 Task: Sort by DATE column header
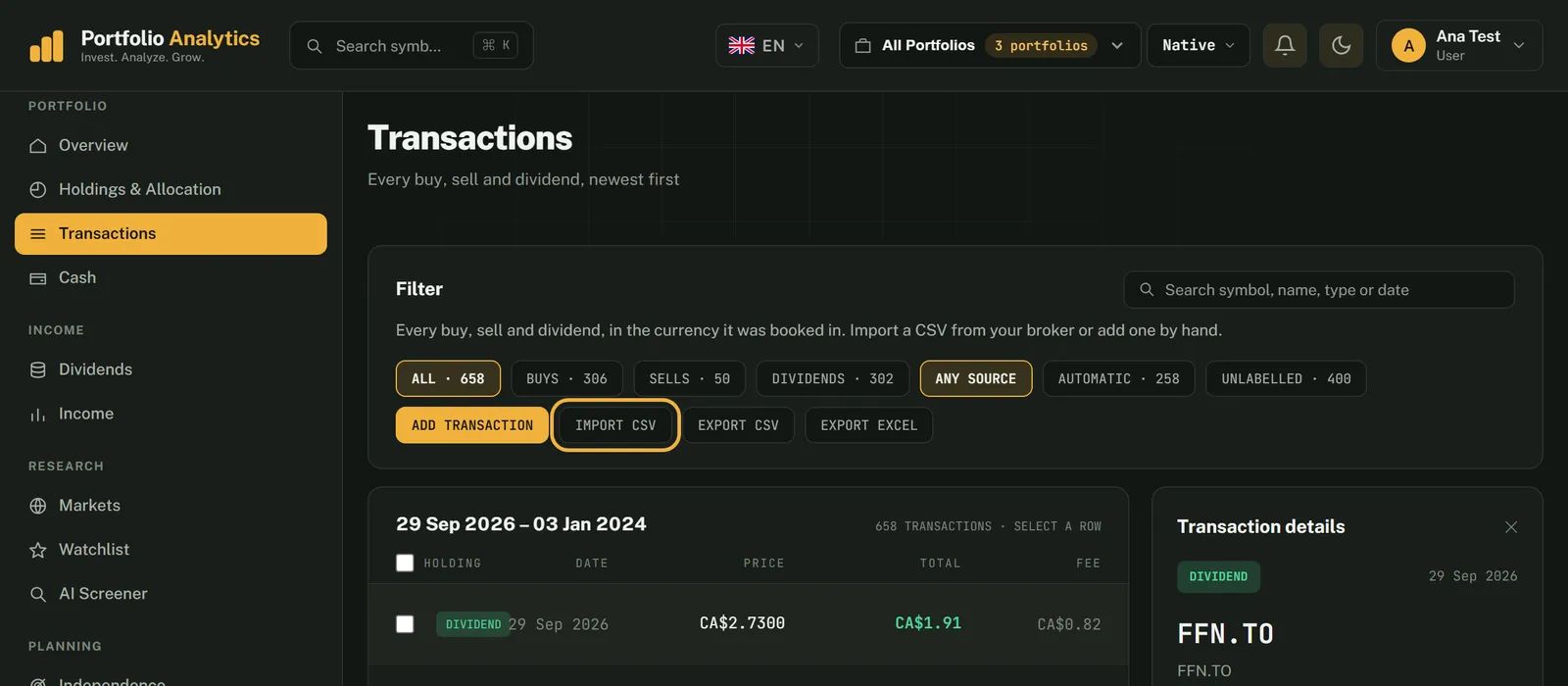(x=592, y=563)
